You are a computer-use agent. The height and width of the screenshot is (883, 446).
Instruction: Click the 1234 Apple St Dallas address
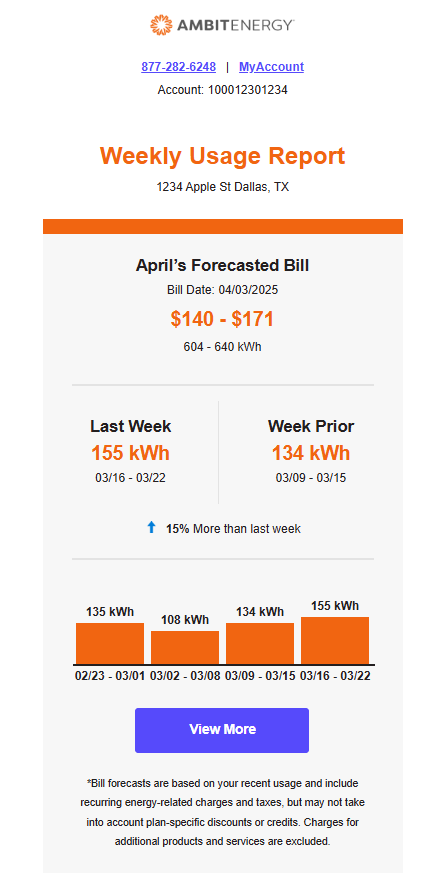point(222,187)
